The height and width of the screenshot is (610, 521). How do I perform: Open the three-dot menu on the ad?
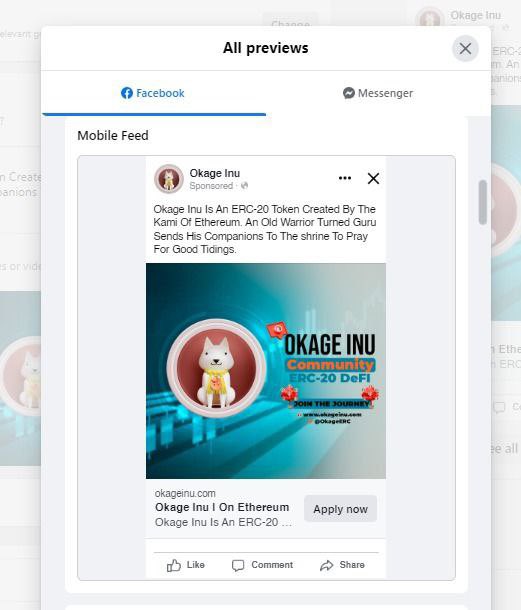(x=345, y=178)
